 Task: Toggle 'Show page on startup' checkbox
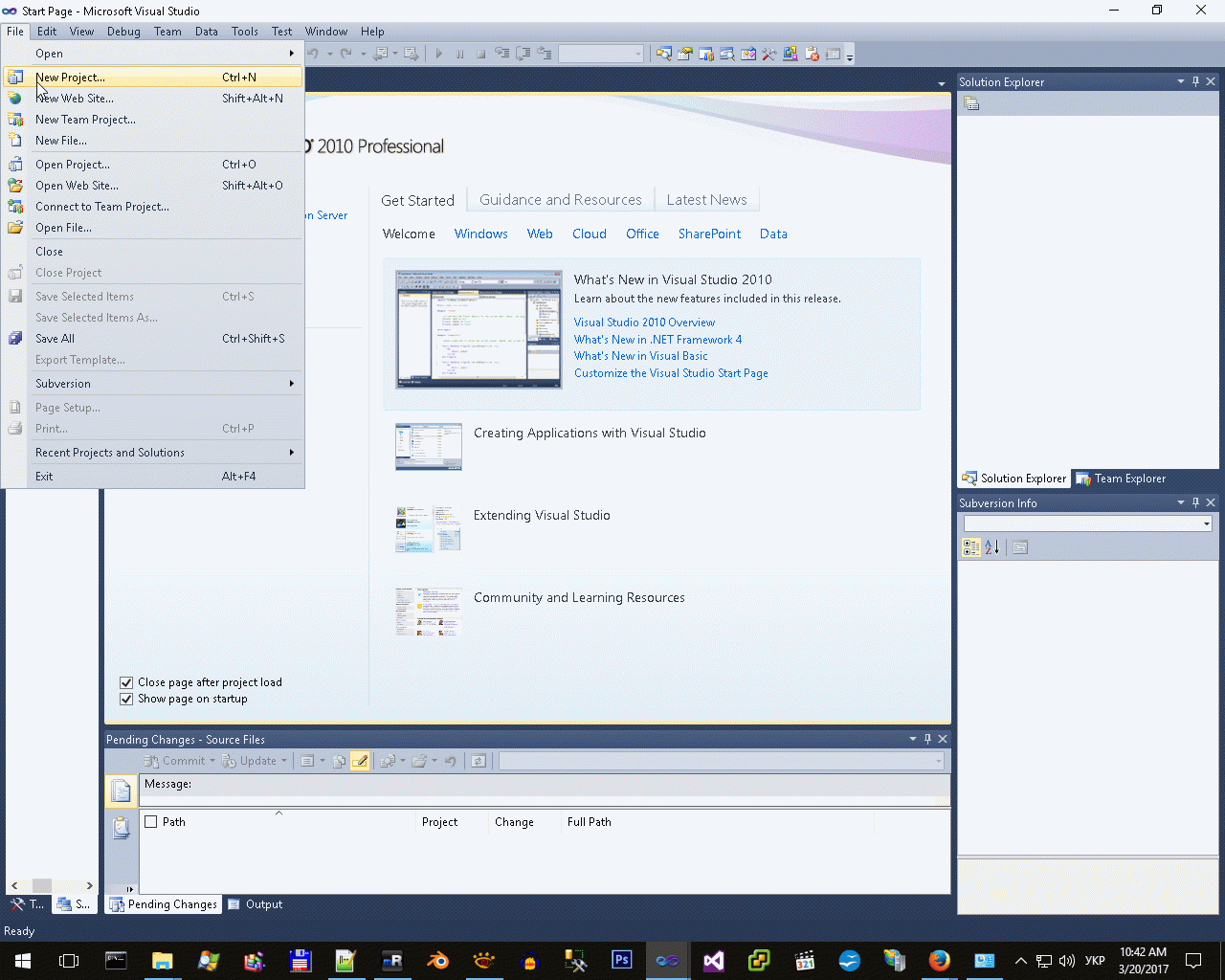pos(126,699)
